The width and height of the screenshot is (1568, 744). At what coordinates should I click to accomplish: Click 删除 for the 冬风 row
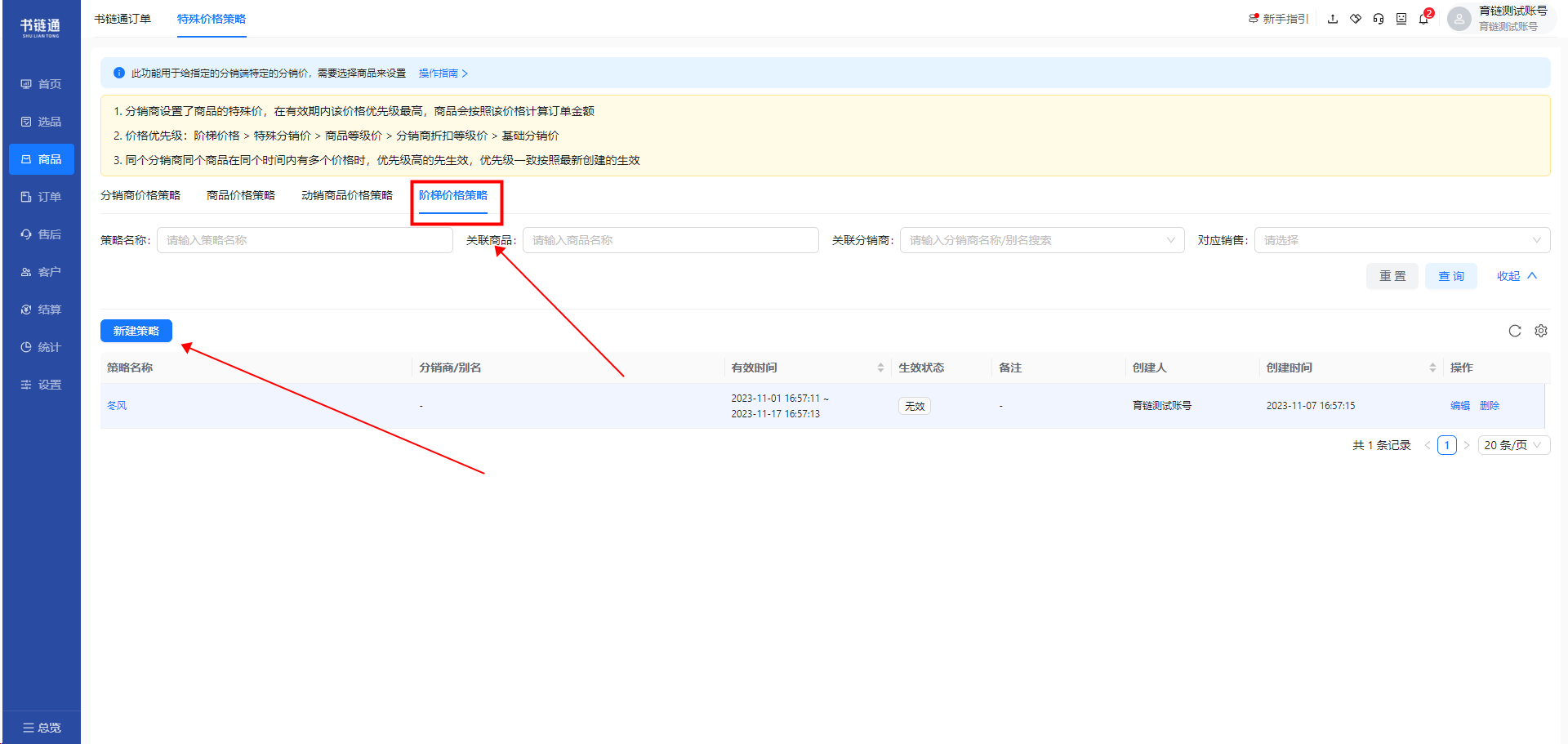[x=1490, y=406]
